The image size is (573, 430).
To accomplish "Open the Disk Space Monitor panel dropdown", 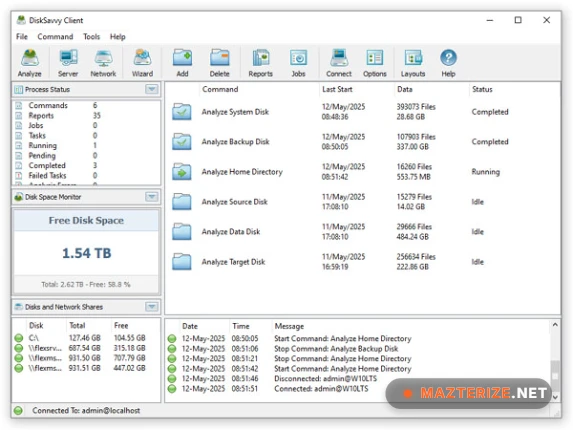I will (x=152, y=197).
